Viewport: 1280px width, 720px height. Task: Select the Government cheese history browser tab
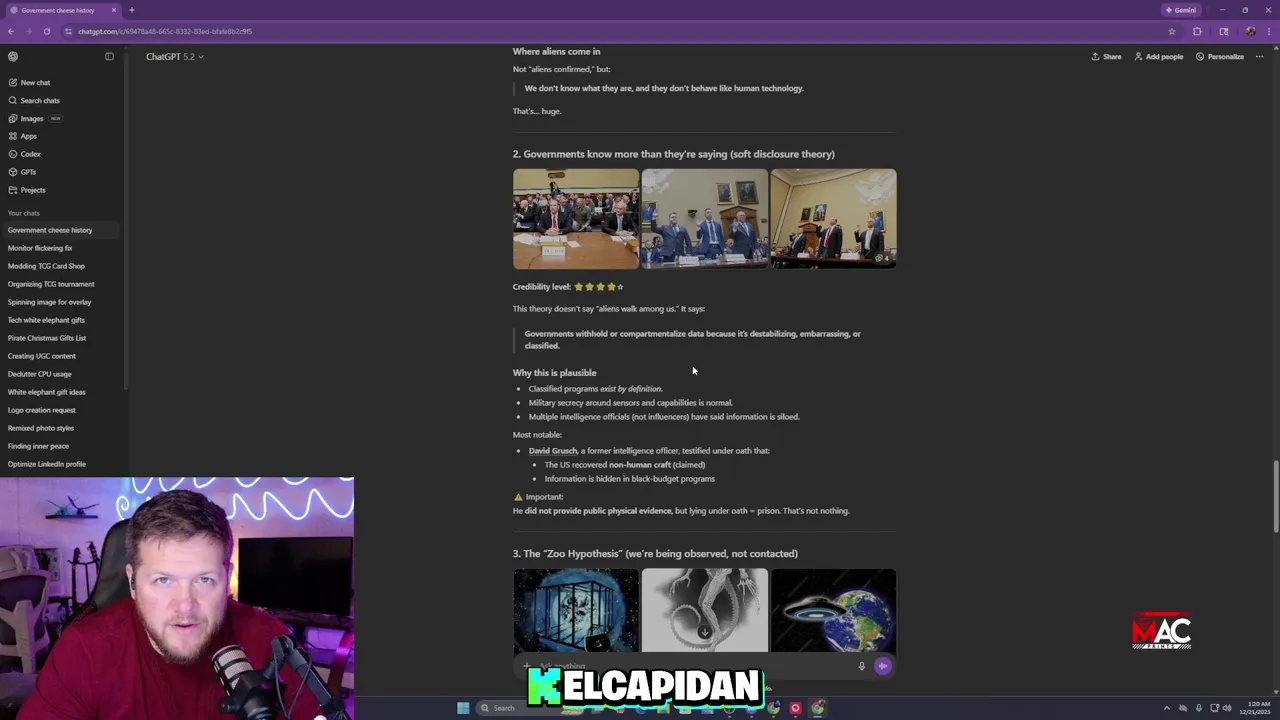click(x=62, y=10)
